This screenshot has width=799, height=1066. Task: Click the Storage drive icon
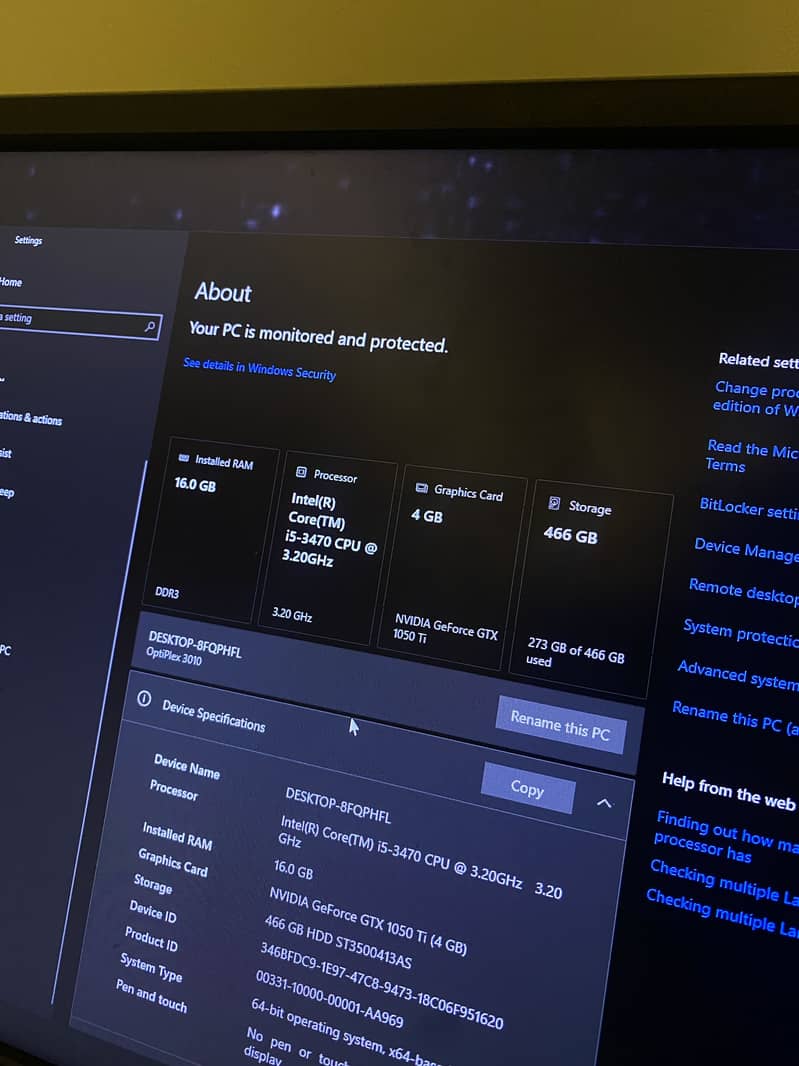[554, 503]
